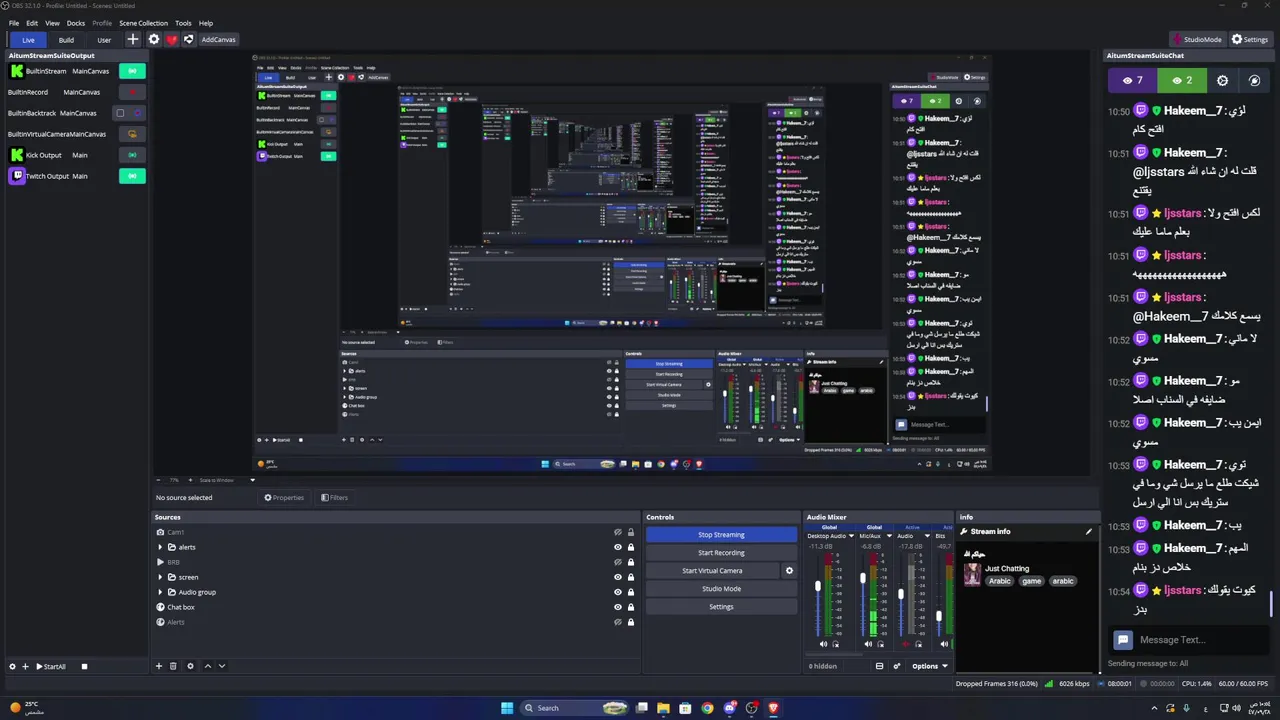Open advanced audio properties gears icon
Image resolution: width=1280 pixels, height=720 pixels.
pos(897,666)
